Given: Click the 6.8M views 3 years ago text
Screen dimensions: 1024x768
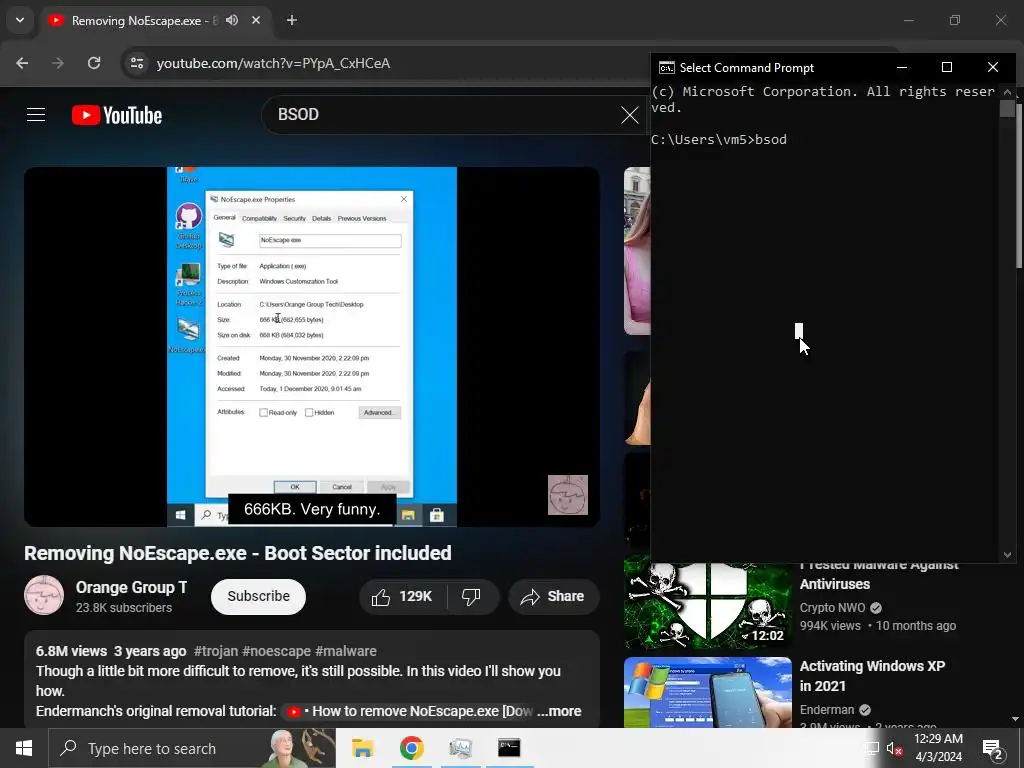Looking at the screenshot, I should (x=111, y=651).
